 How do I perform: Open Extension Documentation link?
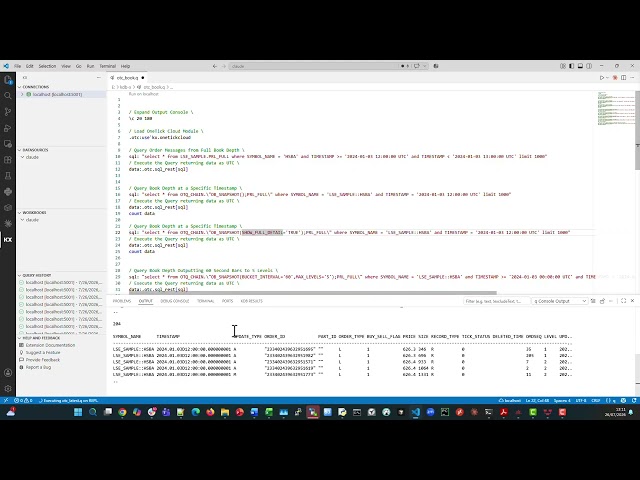51,345
